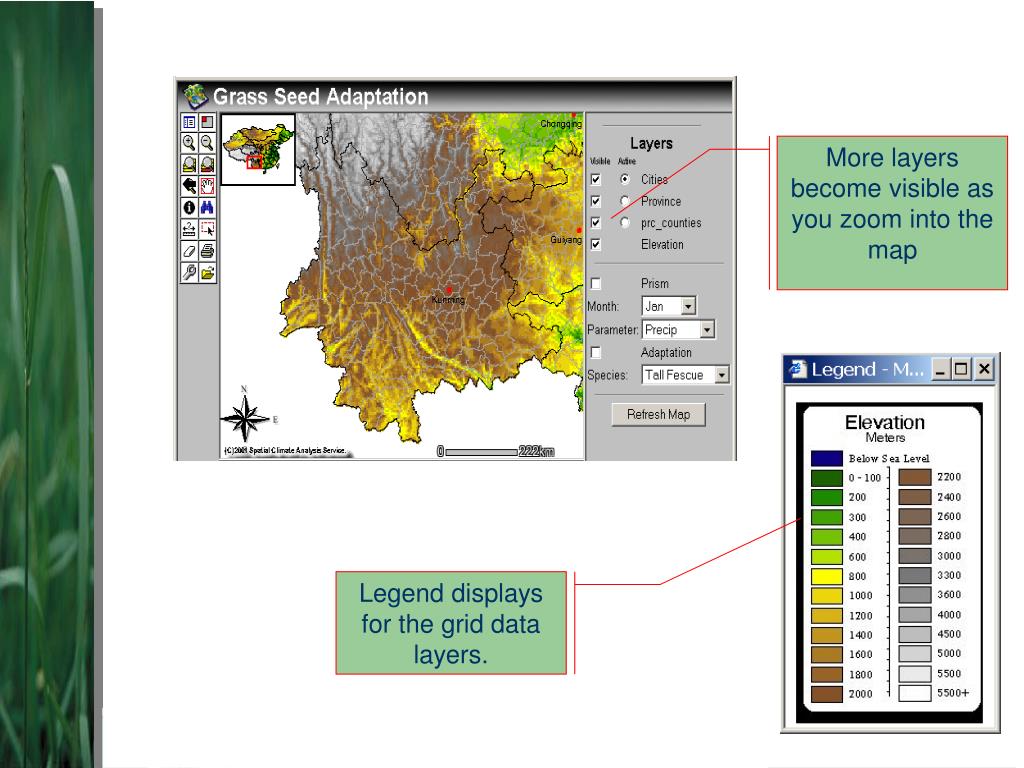Screen dimensions: 1024x768
Task: Uncheck the Cities visible checkbox
Action: [596, 179]
